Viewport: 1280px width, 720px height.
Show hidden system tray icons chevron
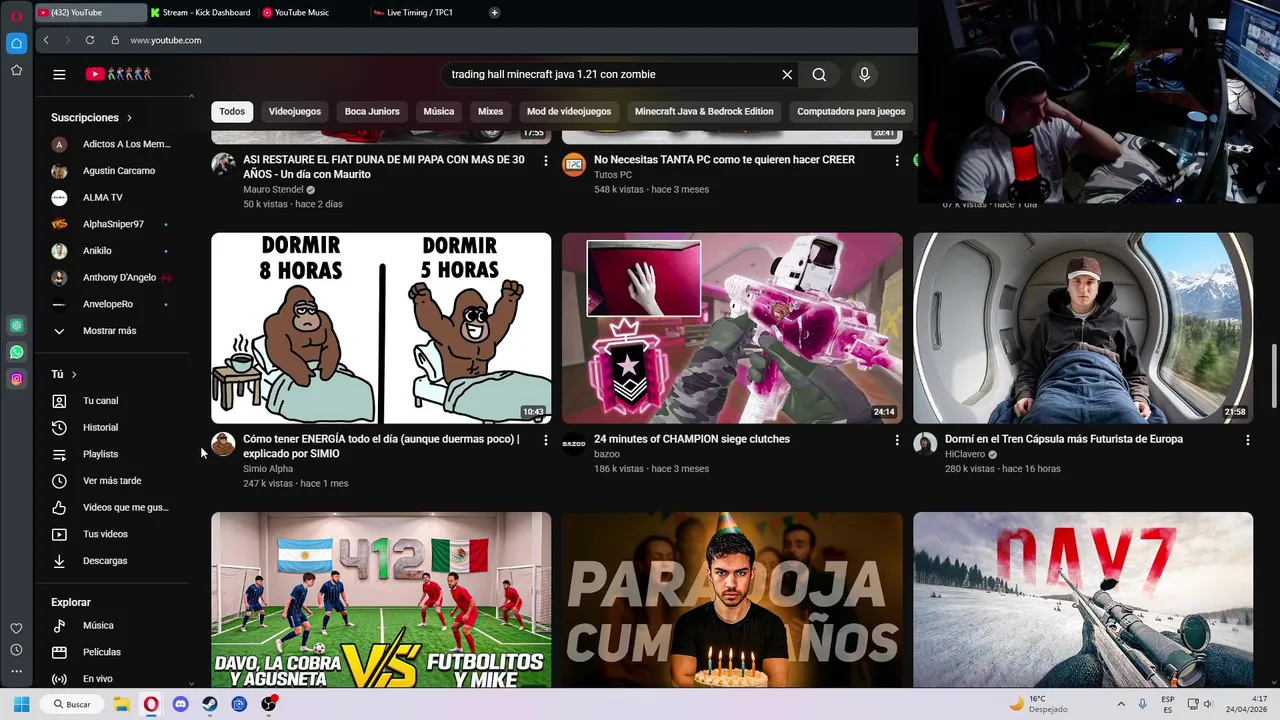click(x=1120, y=704)
